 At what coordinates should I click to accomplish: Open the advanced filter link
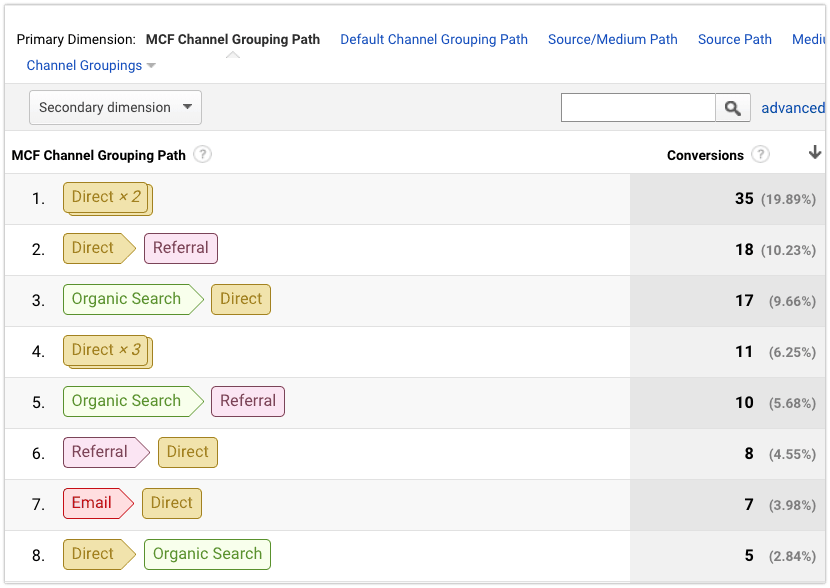793,108
